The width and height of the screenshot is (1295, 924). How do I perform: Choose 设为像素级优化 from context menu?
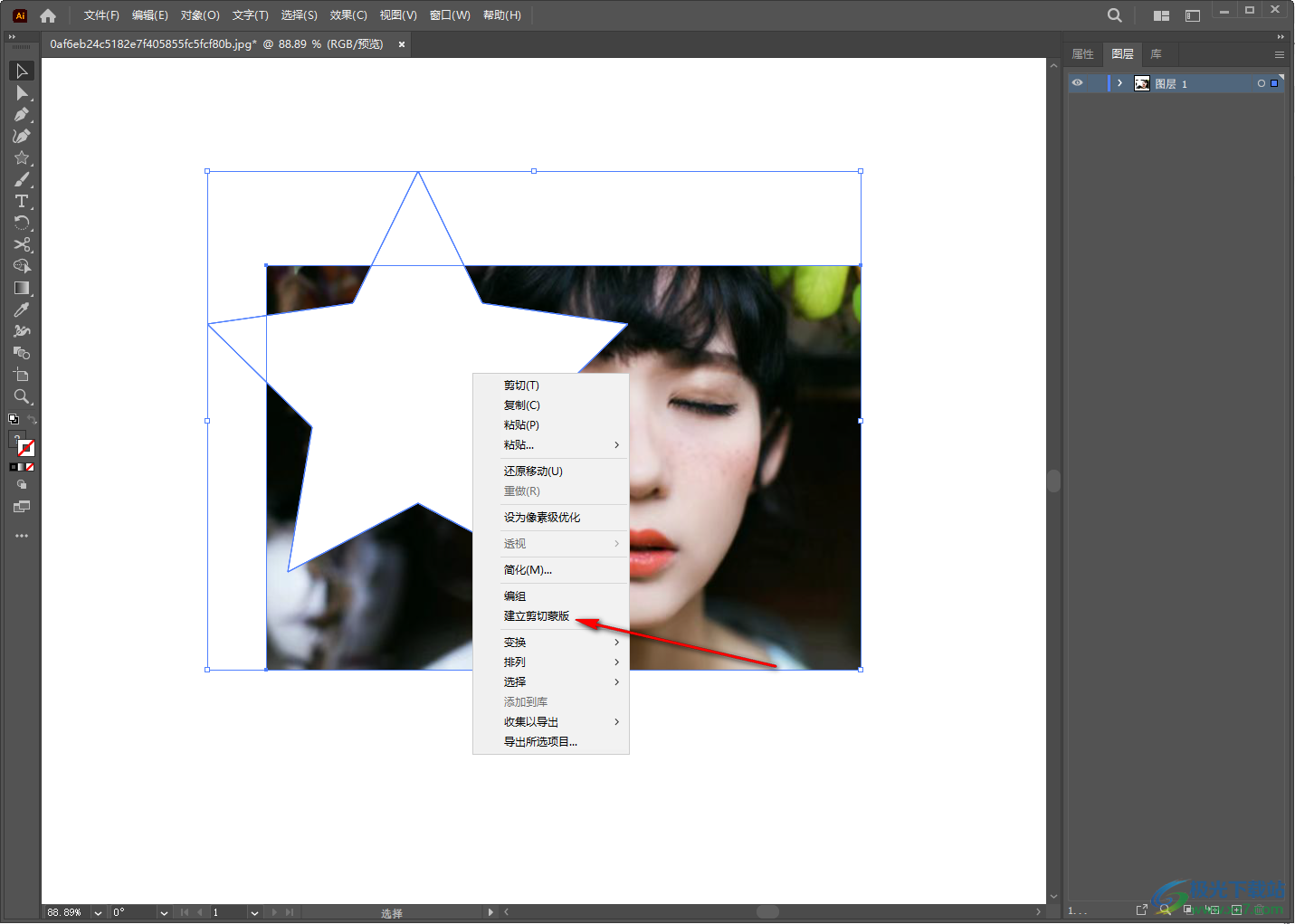click(542, 518)
